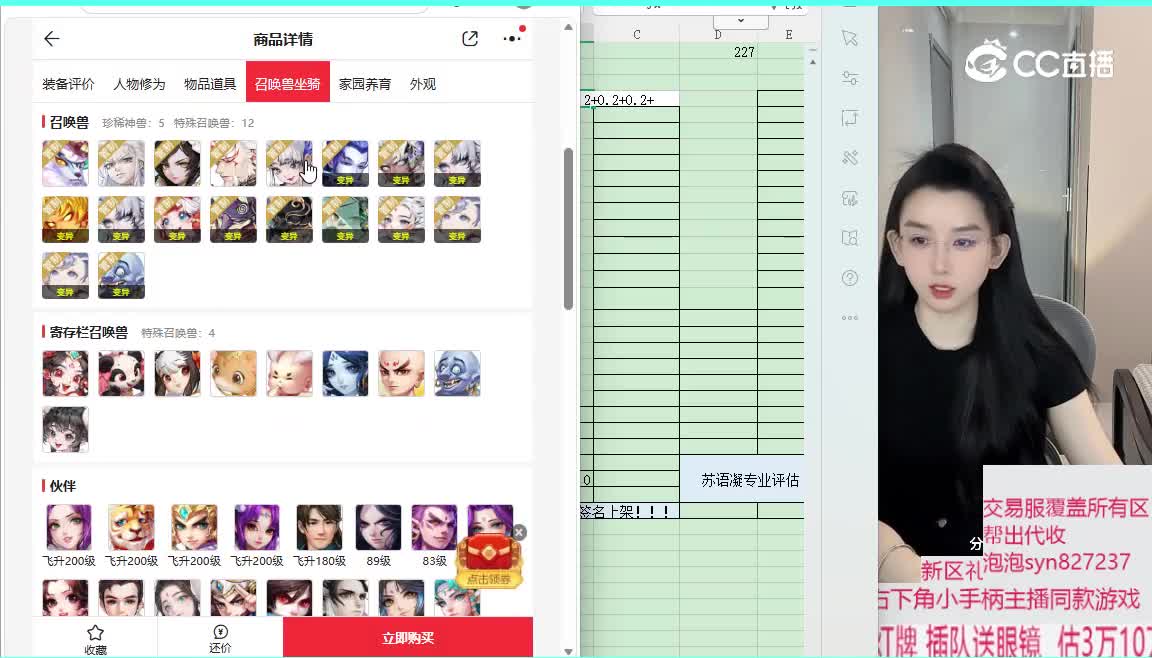Viewport: 1152px width, 658px height.
Task: Click scroll down arrow of product page
Action: (x=568, y=651)
